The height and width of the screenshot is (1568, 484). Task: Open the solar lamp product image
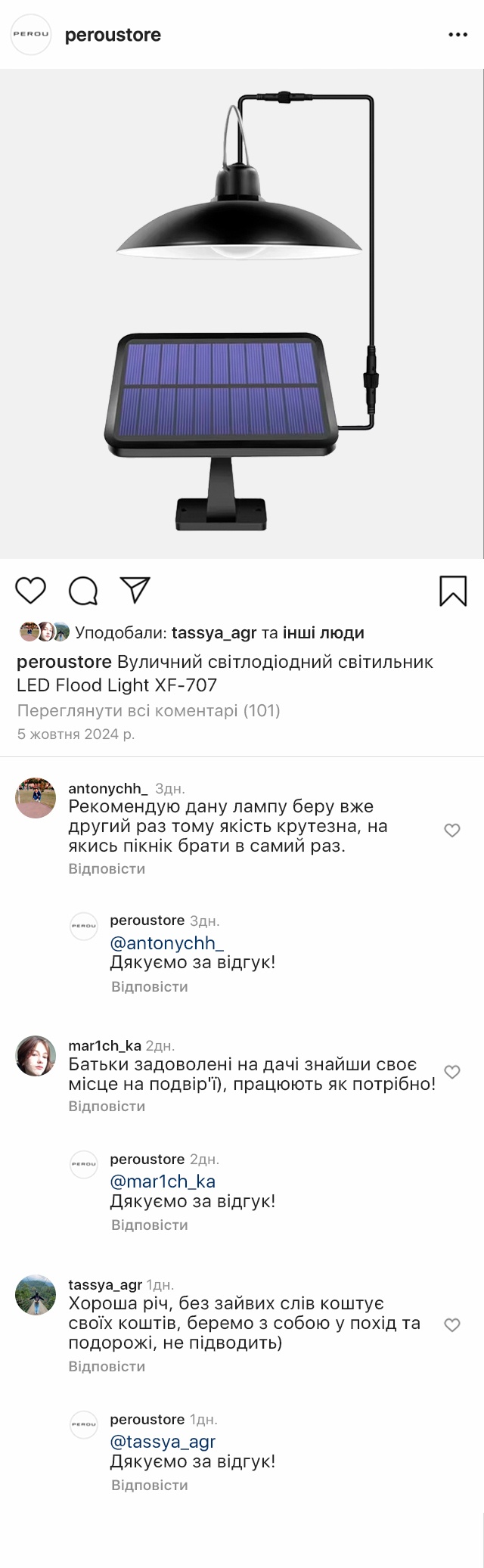[x=242, y=314]
